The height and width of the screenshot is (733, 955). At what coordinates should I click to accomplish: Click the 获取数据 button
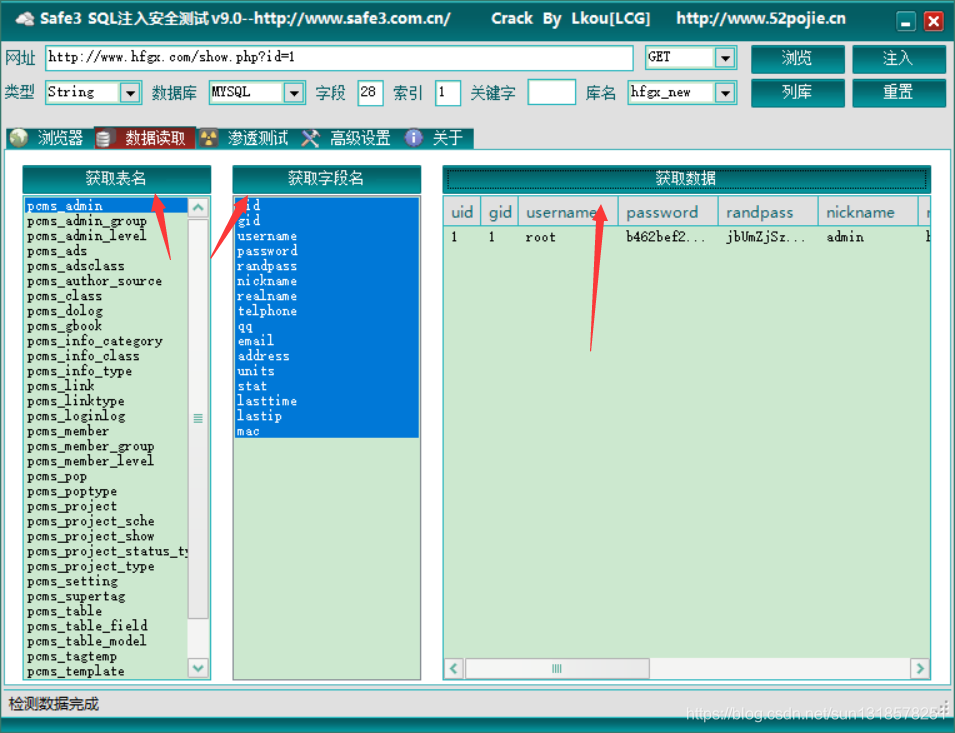686,179
